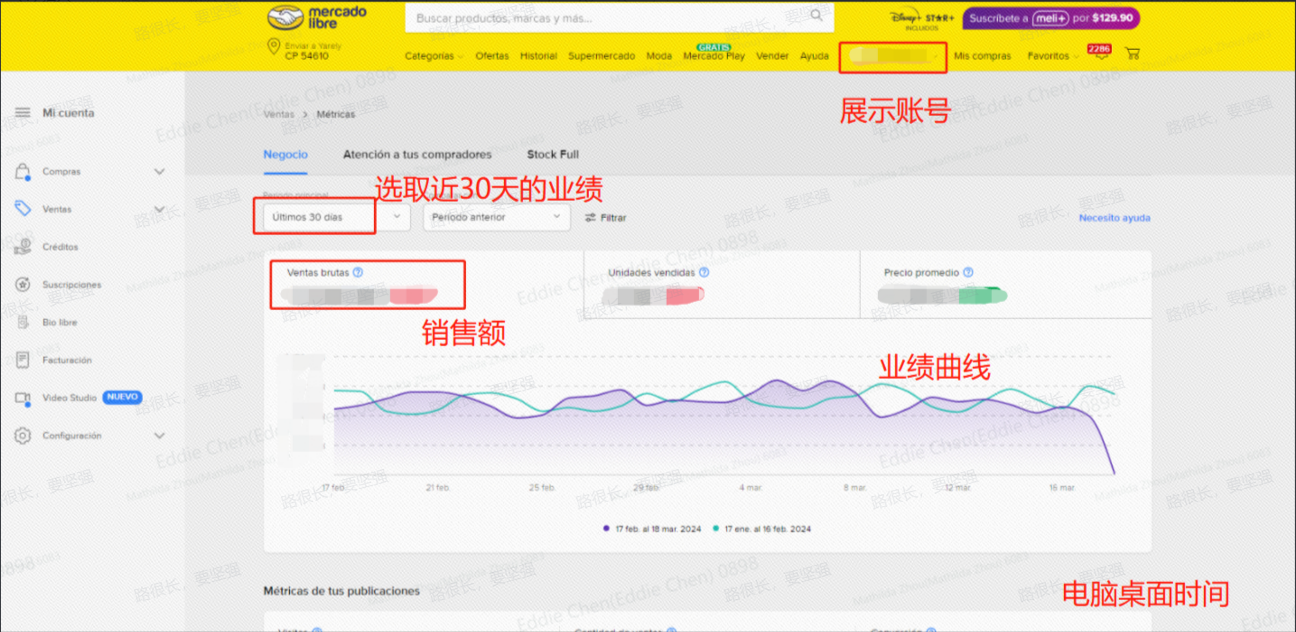Expand the Compras sidebar section
Screen dimensions: 1296x632
tap(159, 172)
